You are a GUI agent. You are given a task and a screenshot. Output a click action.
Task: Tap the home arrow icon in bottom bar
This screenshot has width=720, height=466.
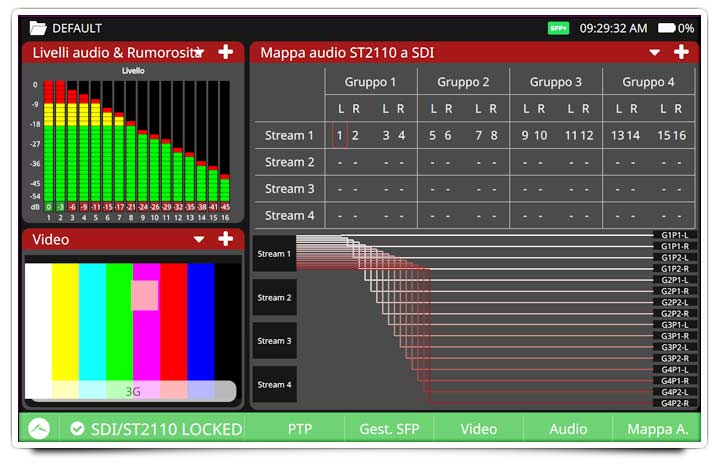[x=39, y=429]
